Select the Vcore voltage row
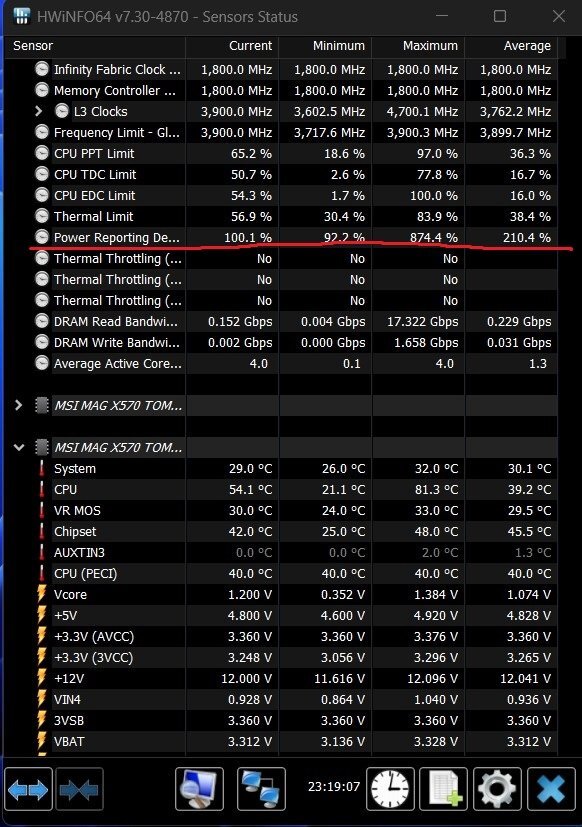 pos(281,594)
